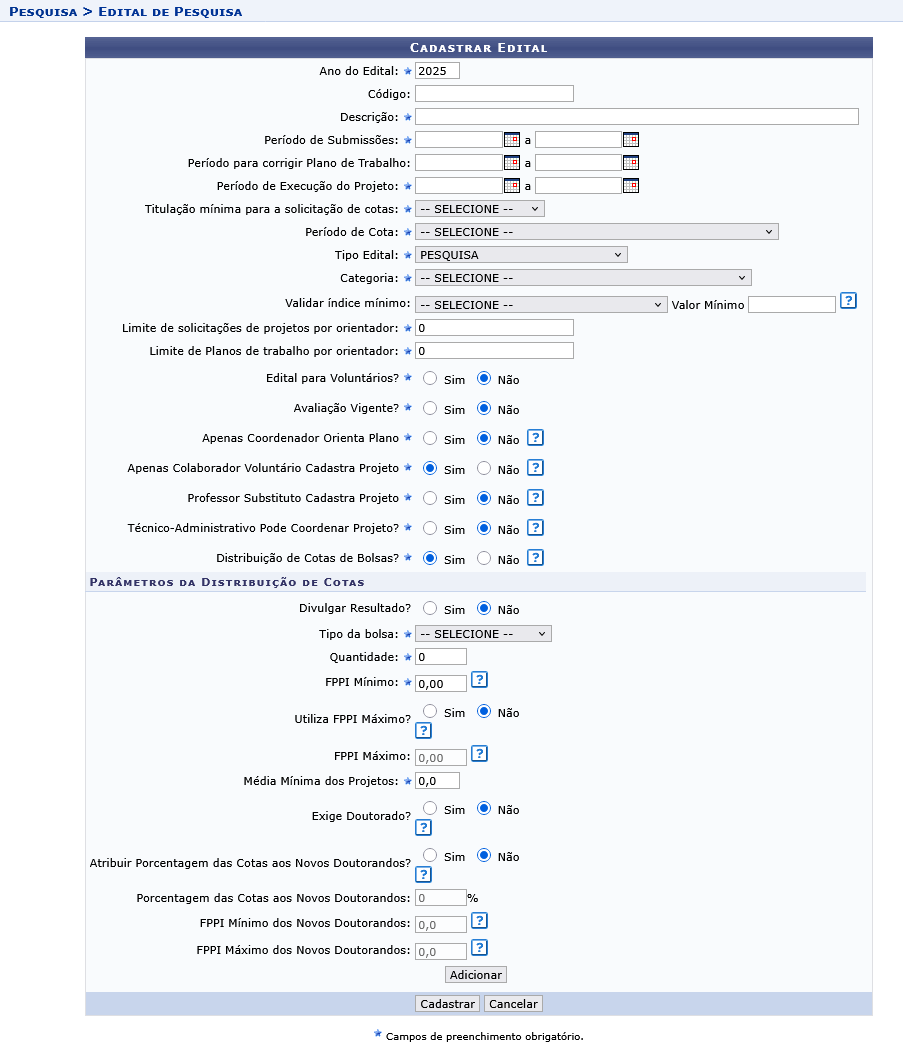This screenshot has height=1046, width=903.
Task: Open help for Apenas Coordenador Orienta Plano
Action: [x=535, y=437]
